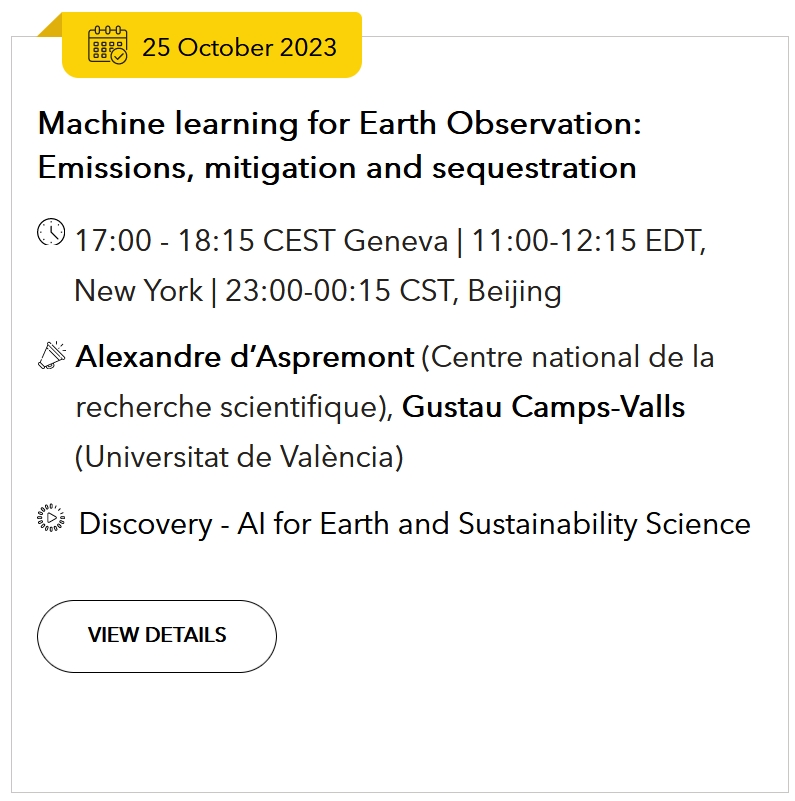795x801 pixels.
Task: Click the folded corner of the yellow badge
Action: click(x=52, y=26)
